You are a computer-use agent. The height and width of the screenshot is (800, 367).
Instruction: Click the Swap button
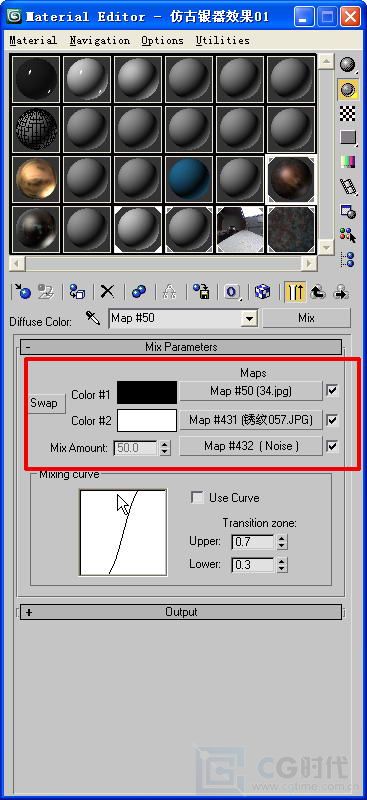[46, 403]
